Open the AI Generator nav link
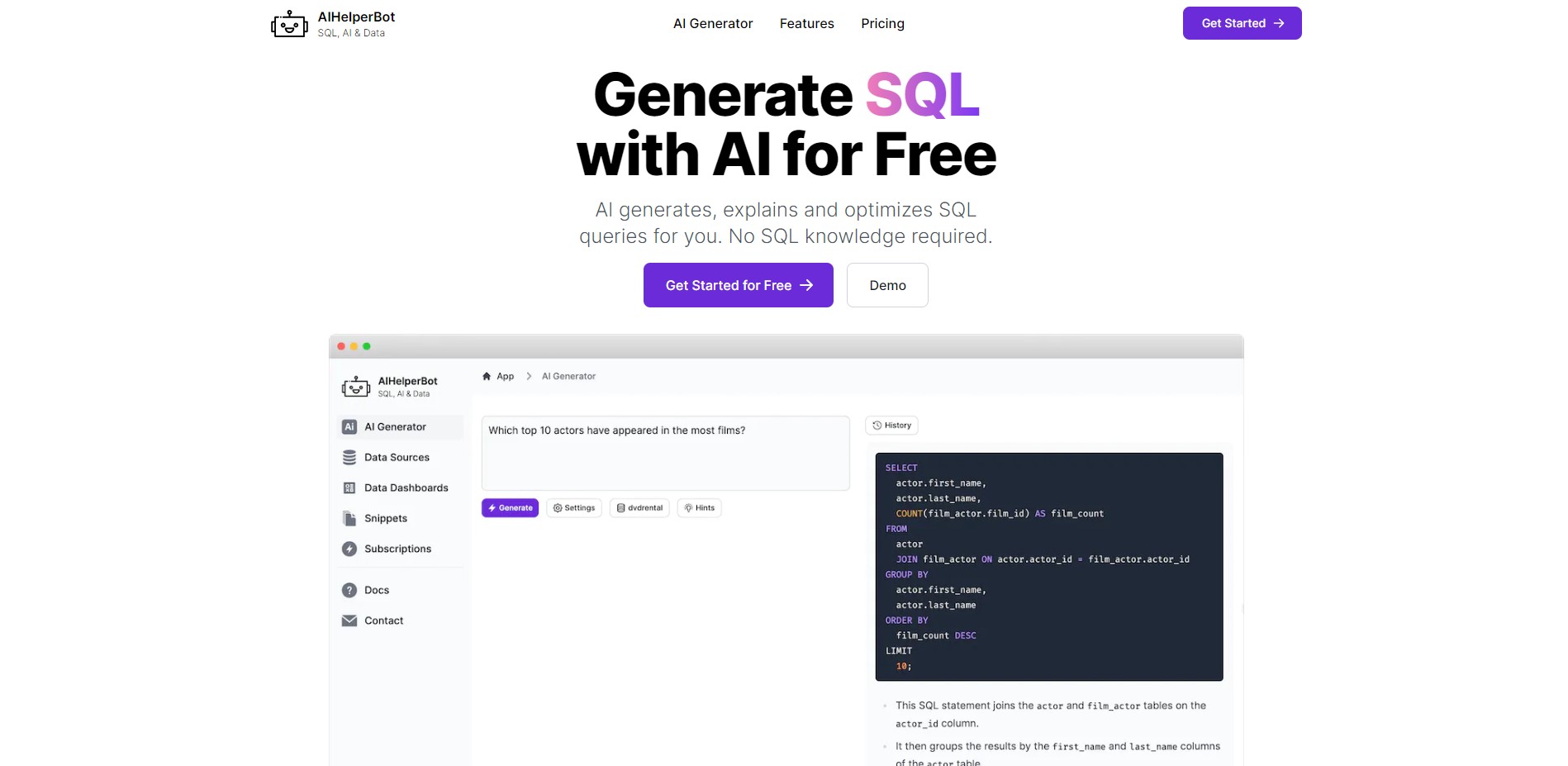This screenshot has height=766, width=1568. click(713, 23)
